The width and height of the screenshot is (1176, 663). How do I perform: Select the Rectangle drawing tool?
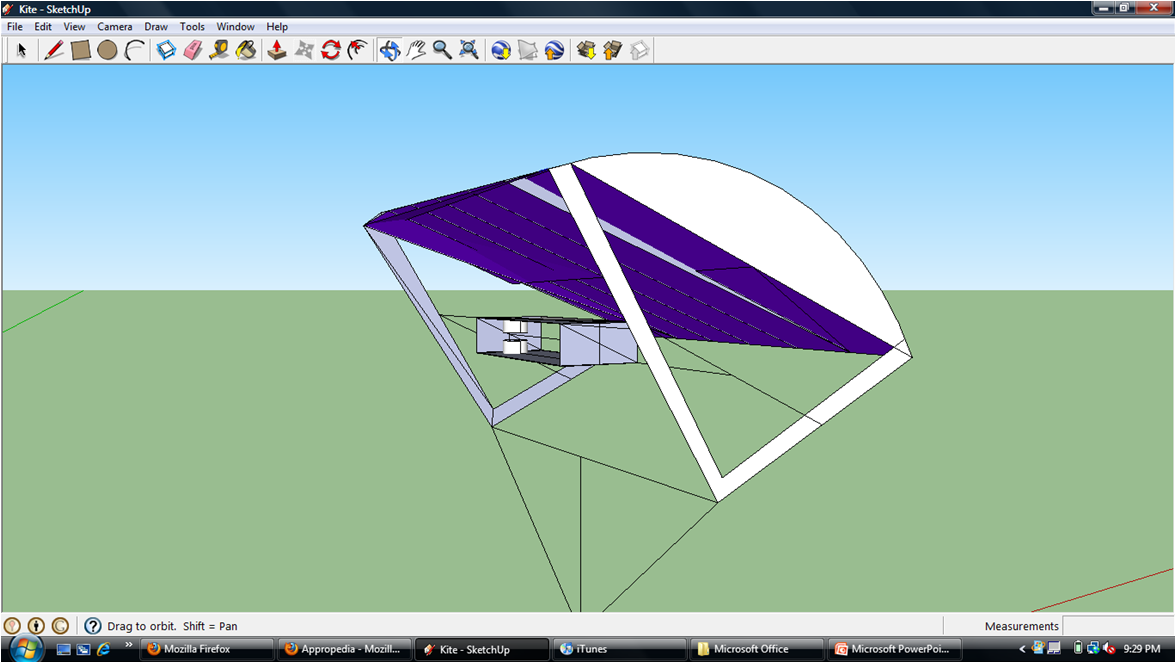click(81, 50)
